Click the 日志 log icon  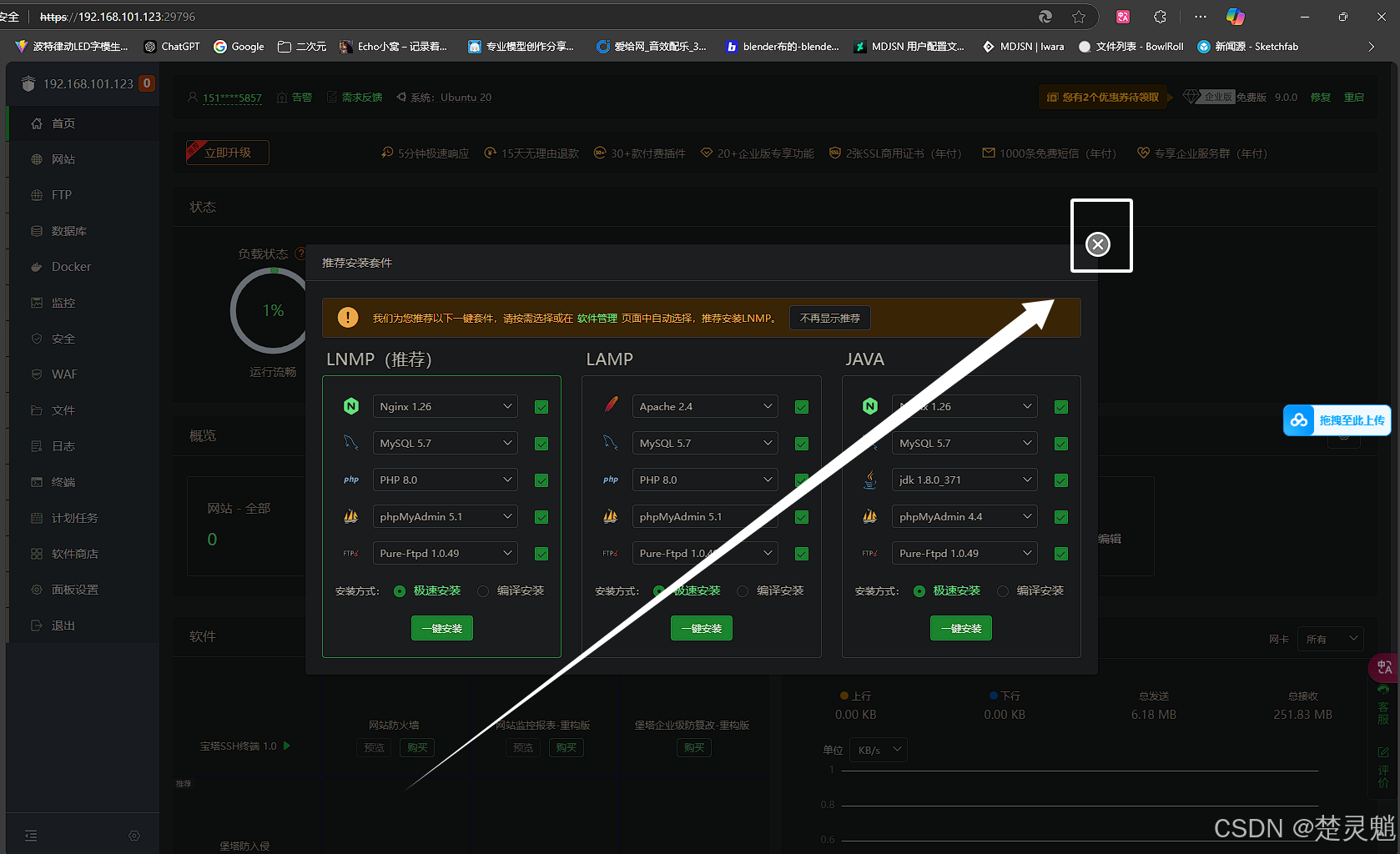click(x=37, y=446)
